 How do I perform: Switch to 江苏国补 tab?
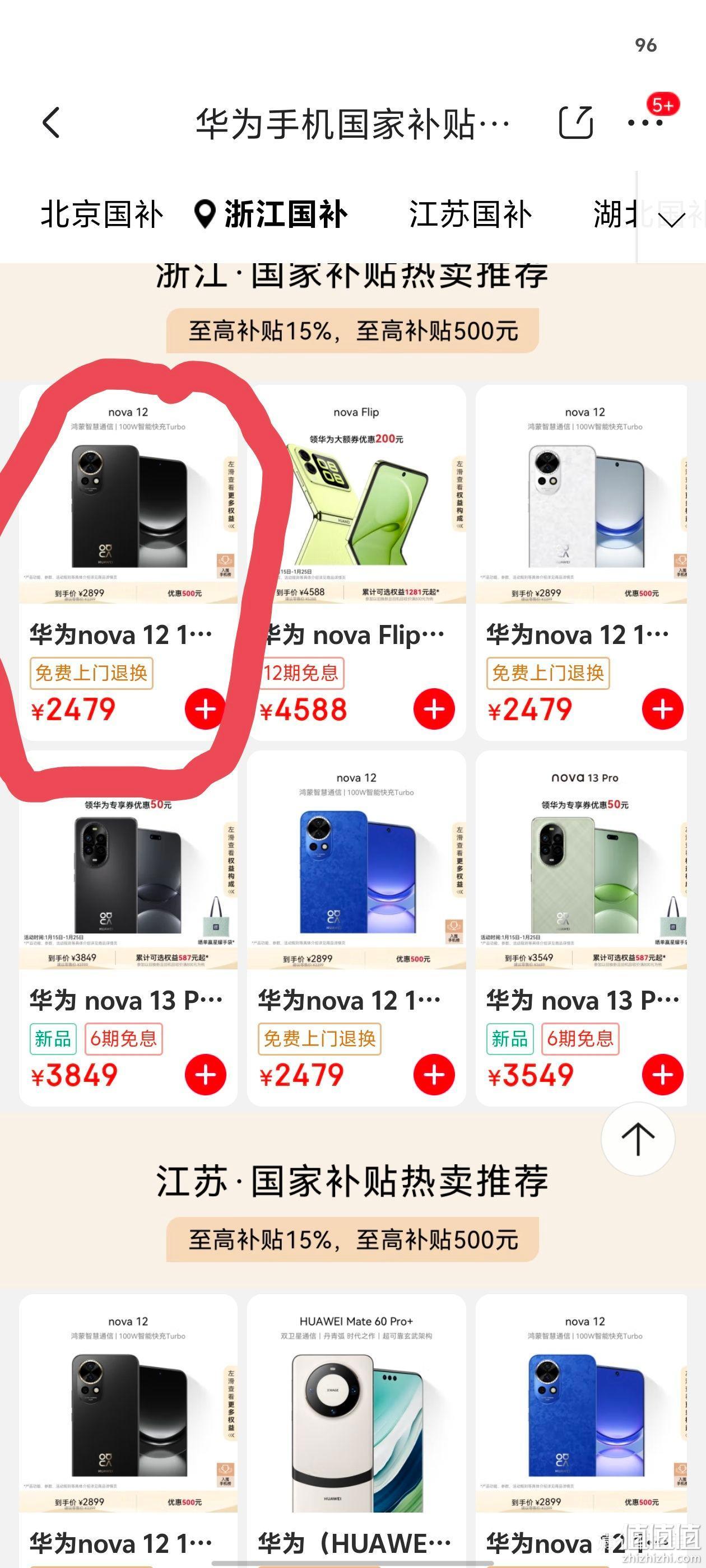pyautogui.click(x=470, y=215)
